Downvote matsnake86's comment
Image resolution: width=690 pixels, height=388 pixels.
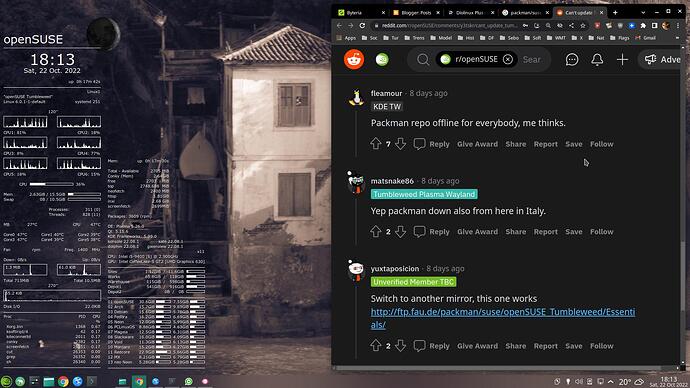pos(400,231)
